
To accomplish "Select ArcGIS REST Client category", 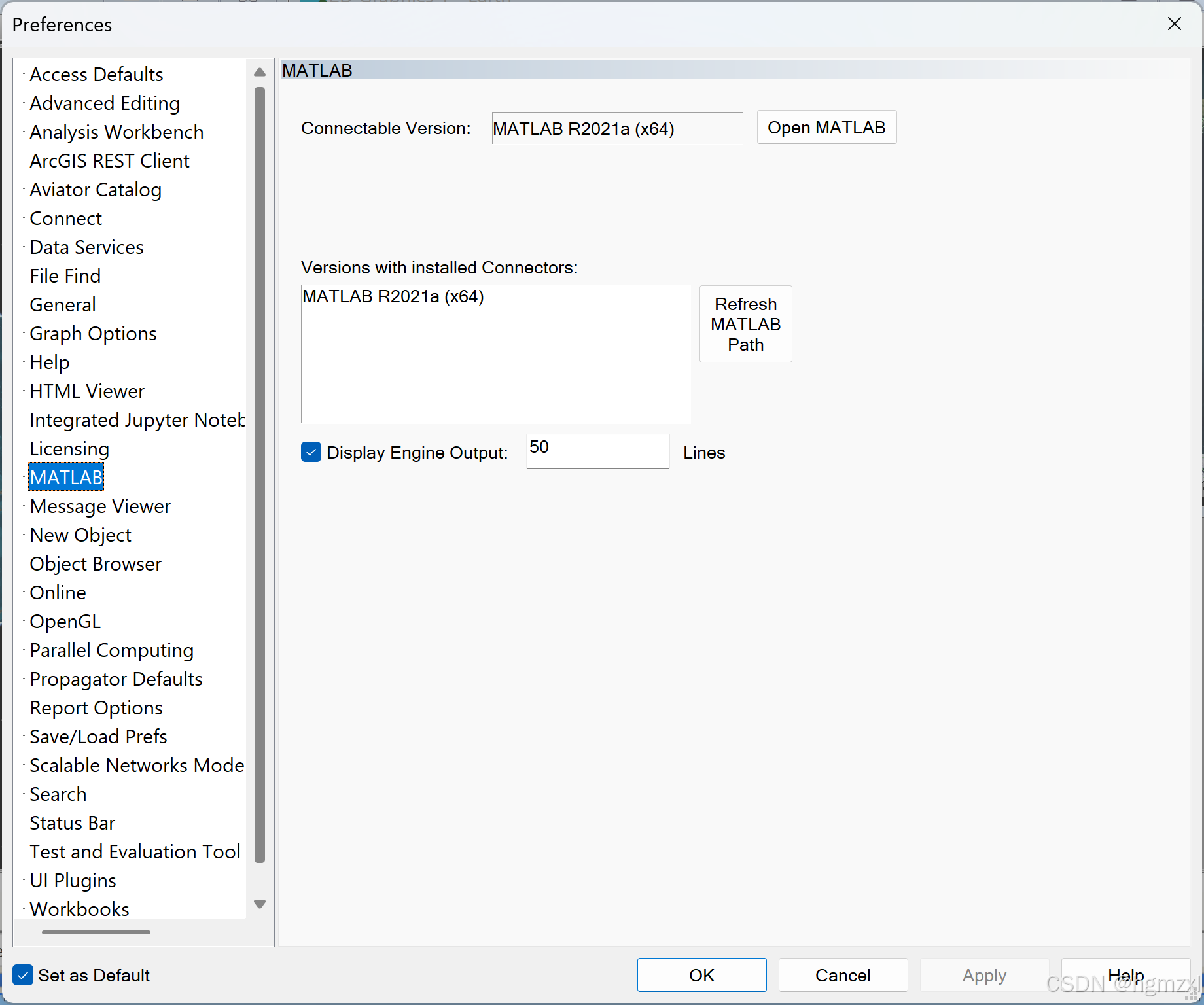I will pyautogui.click(x=109, y=161).
